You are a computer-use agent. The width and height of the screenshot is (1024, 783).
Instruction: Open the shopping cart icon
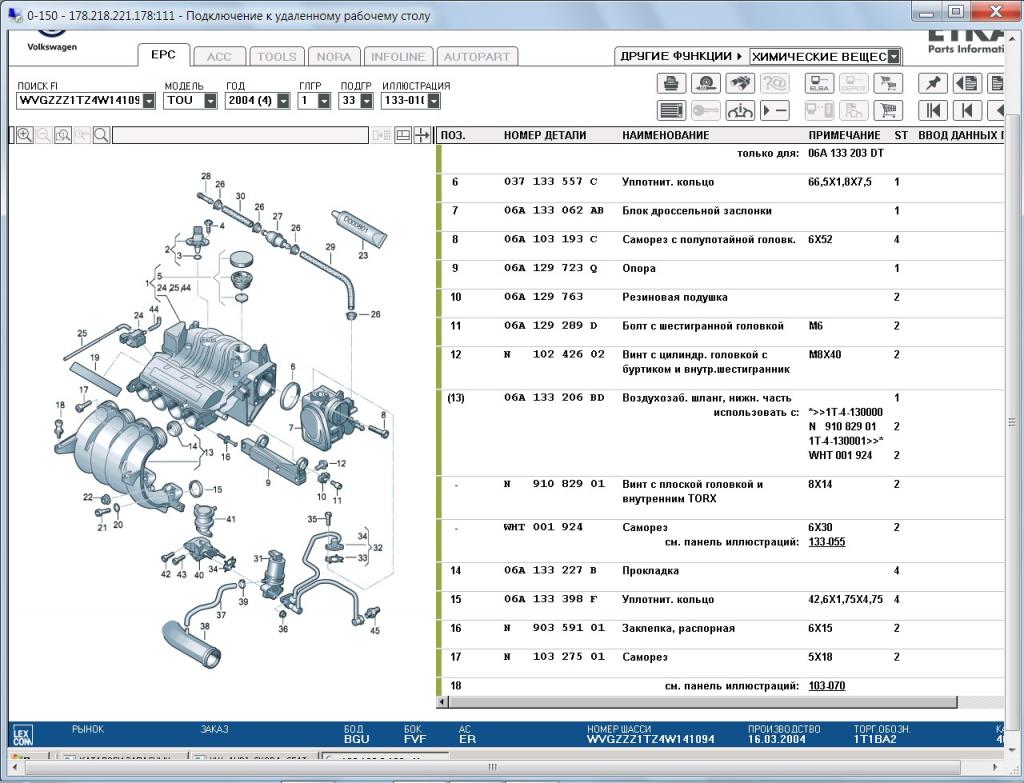[888, 110]
